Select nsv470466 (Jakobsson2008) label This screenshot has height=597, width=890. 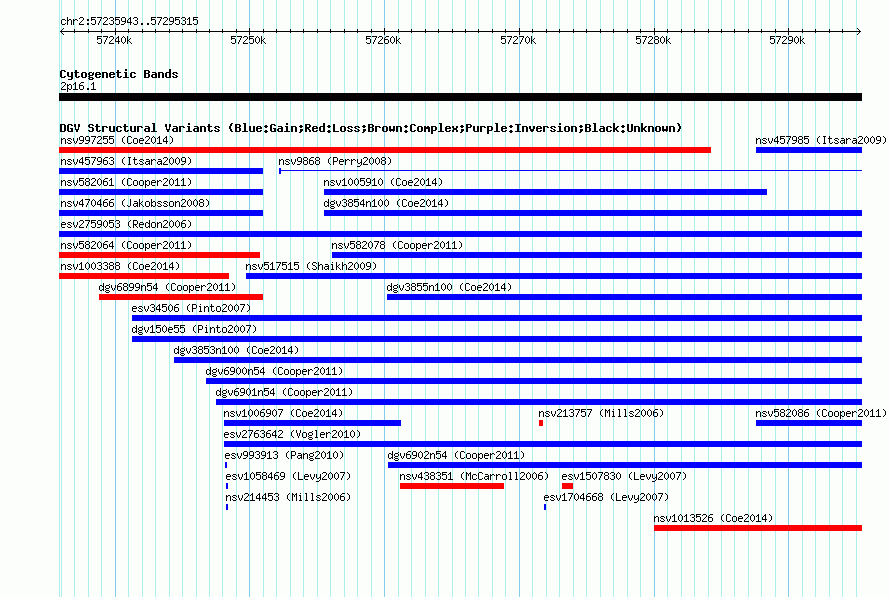tap(135, 203)
